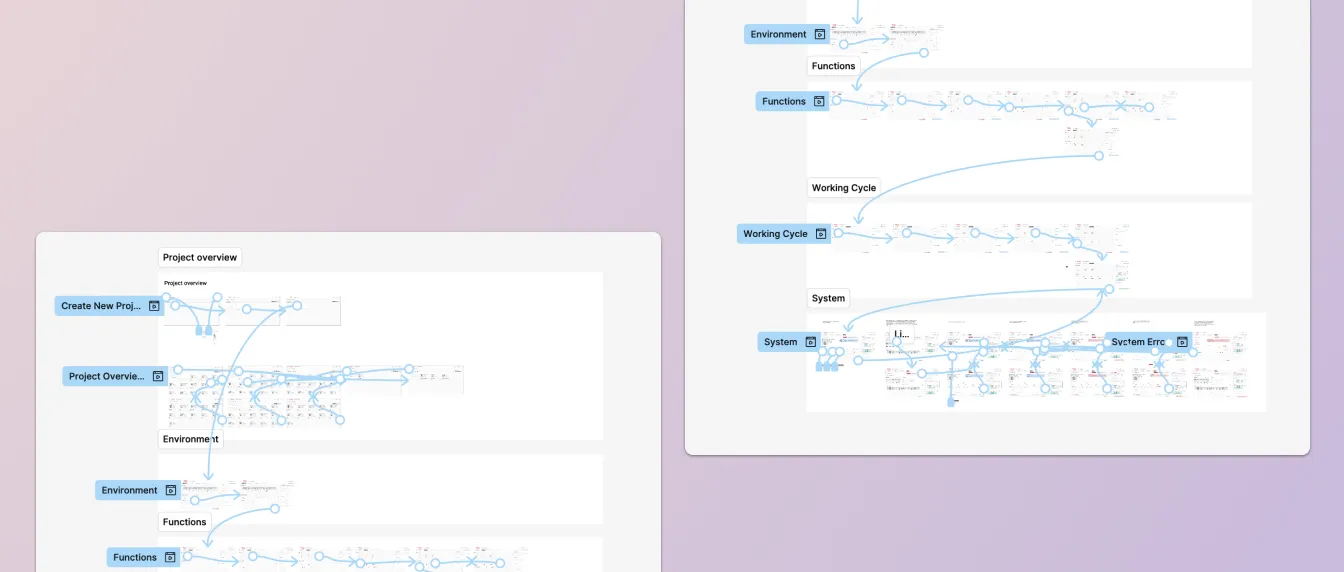Click the white Working Cycle section title
Screen dimensions: 1344x572
pyautogui.click(x=844, y=188)
